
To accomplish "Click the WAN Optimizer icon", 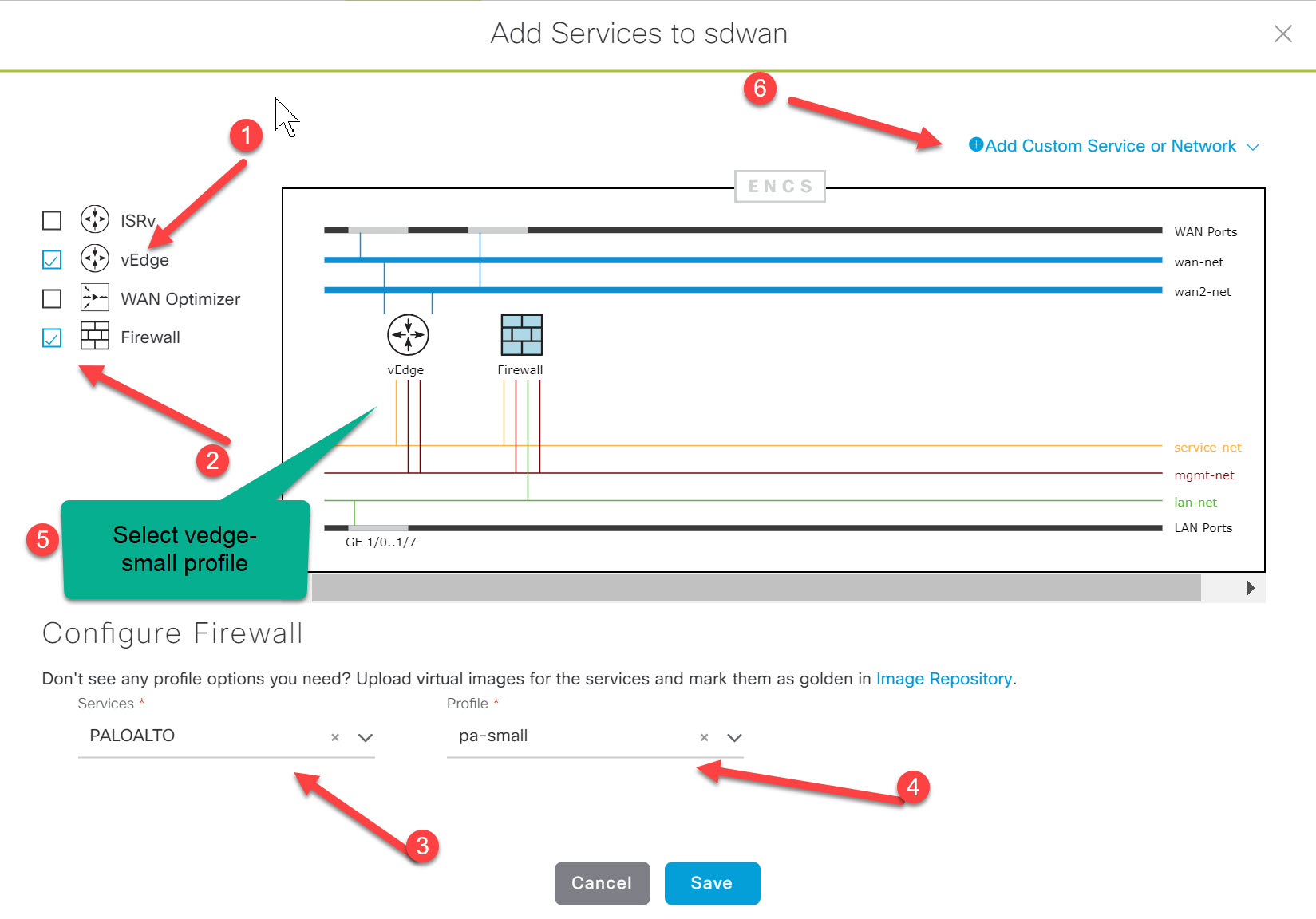I will (95, 298).
